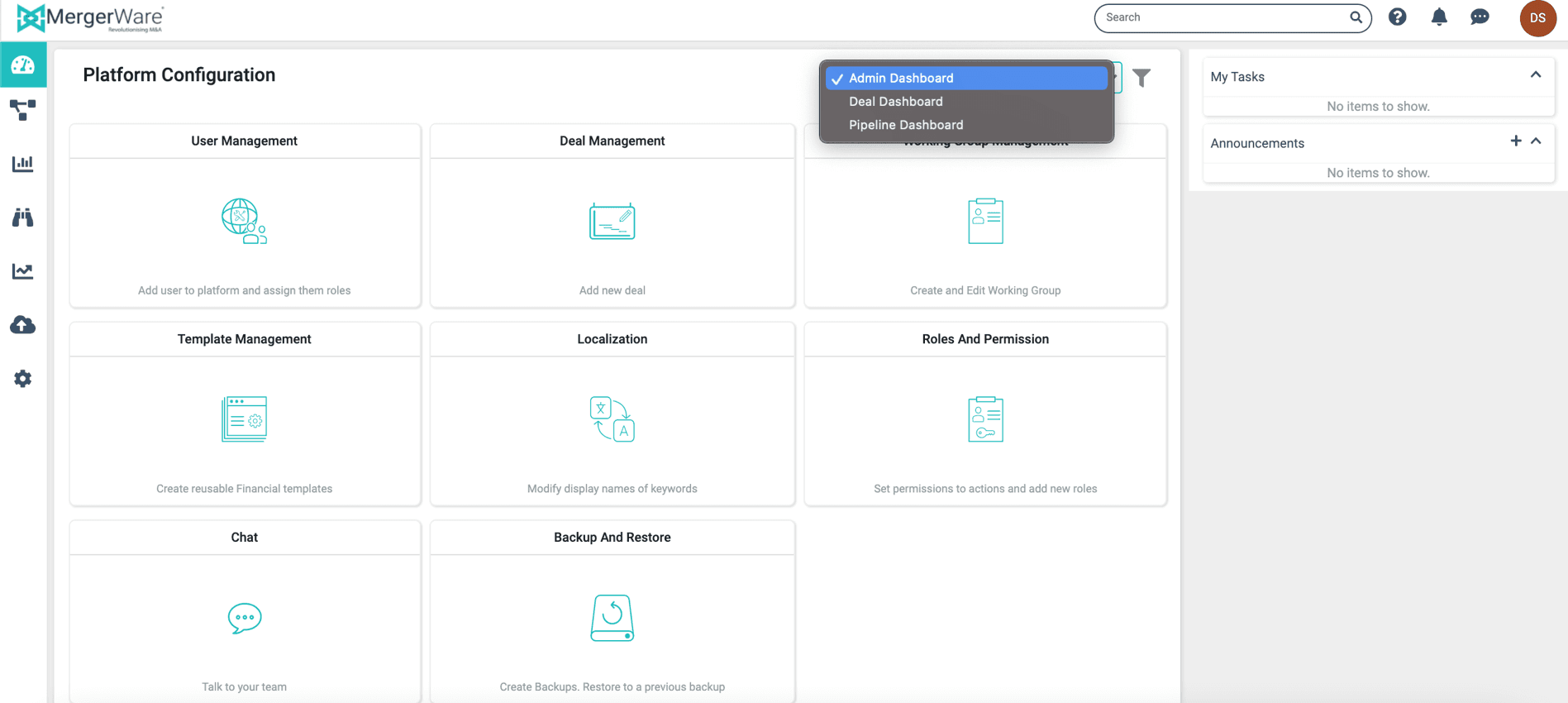Open the help question mark icon

click(1397, 17)
